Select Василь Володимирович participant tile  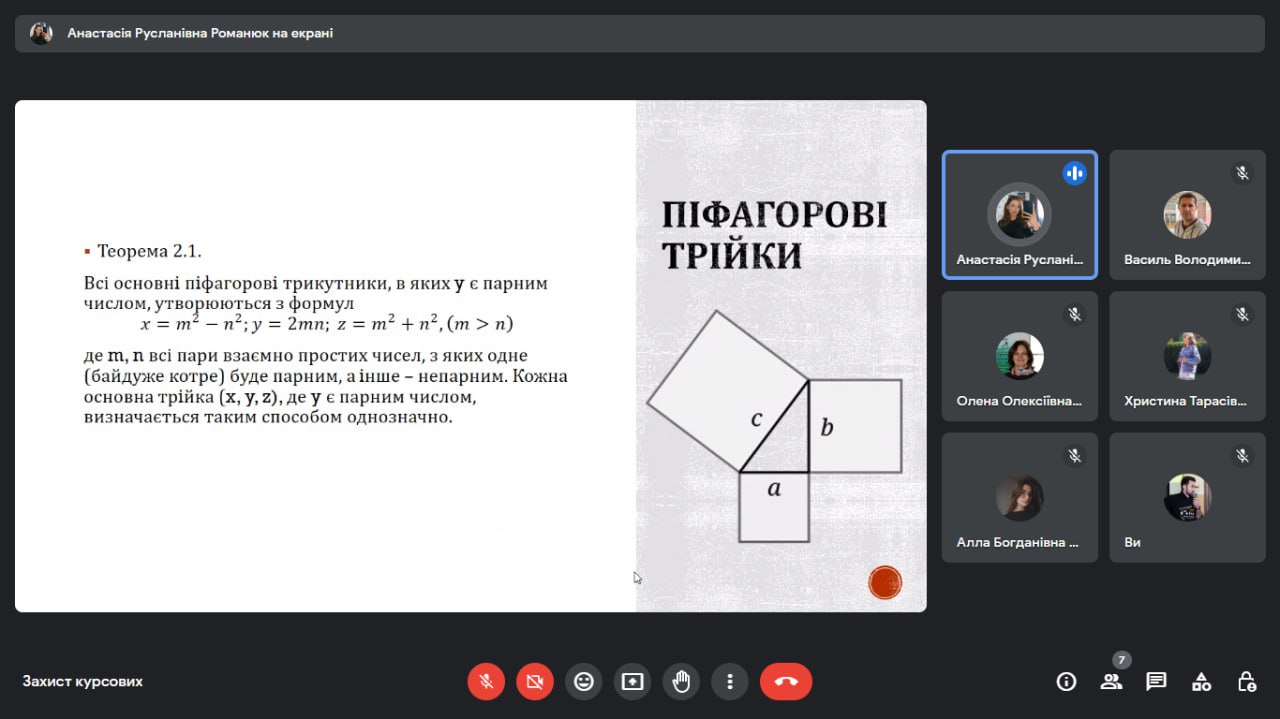1187,215
